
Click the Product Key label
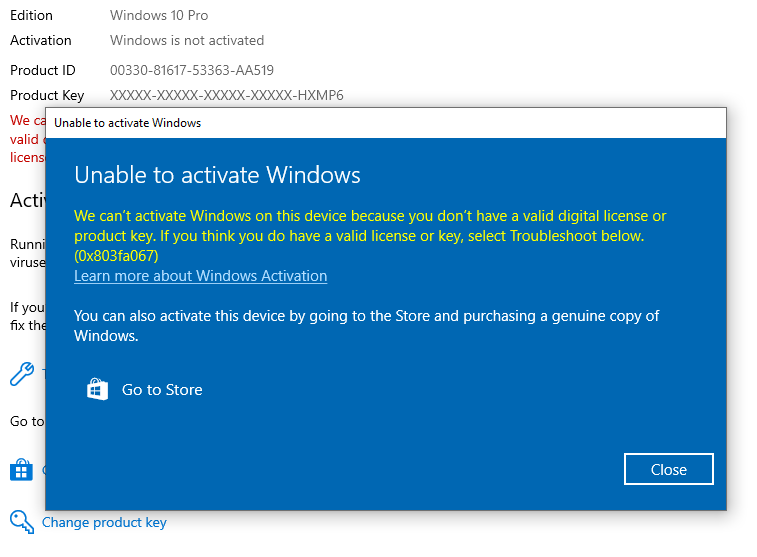(47, 95)
